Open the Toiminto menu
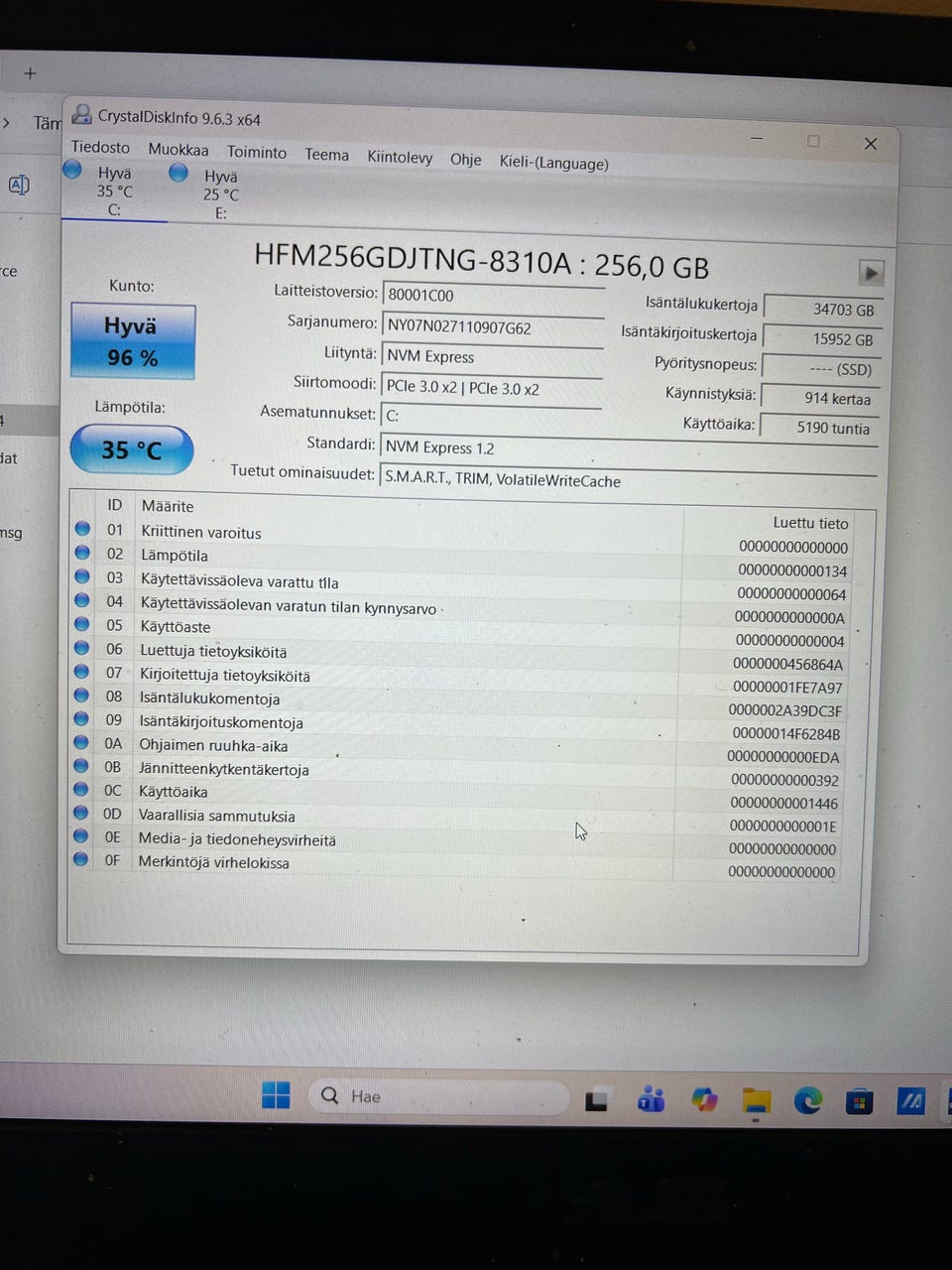 [x=257, y=152]
